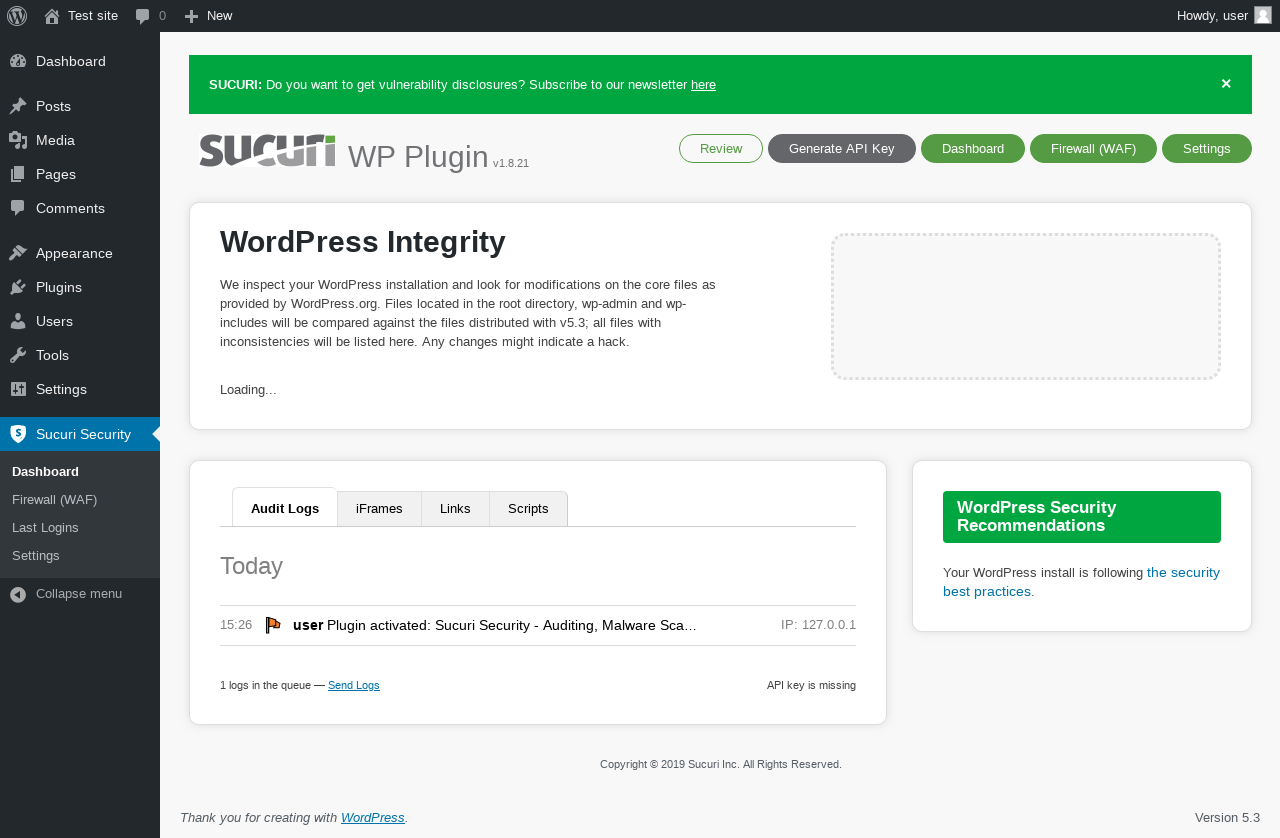Click the 'Version 5.3' footer text

coord(1227,817)
